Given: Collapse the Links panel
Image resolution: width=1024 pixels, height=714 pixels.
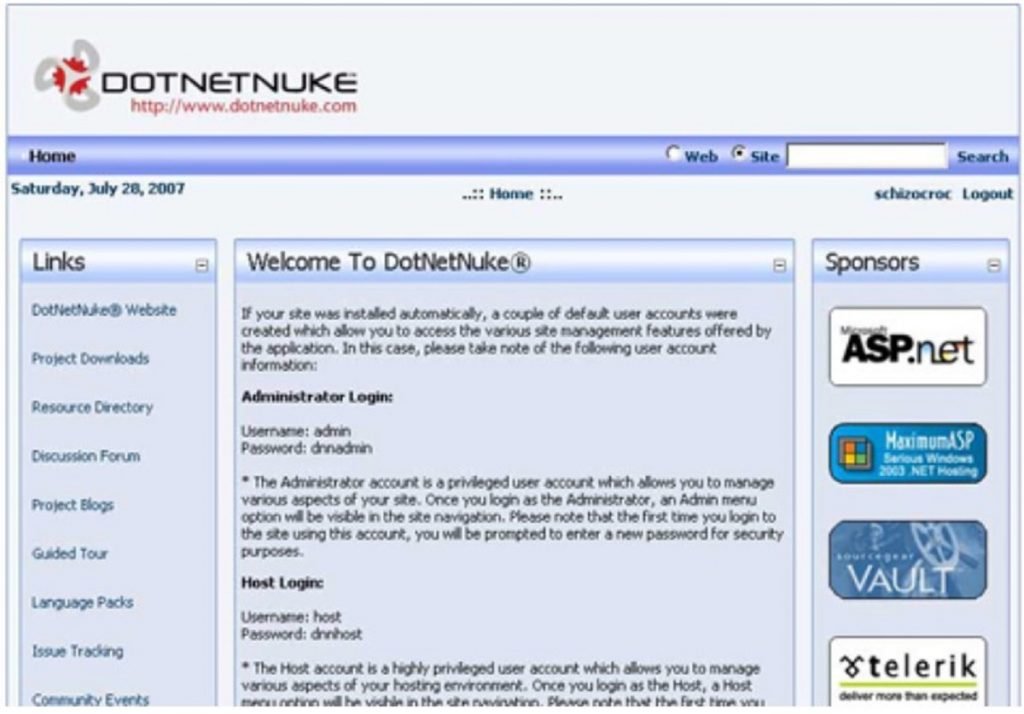Looking at the screenshot, I should [x=202, y=263].
